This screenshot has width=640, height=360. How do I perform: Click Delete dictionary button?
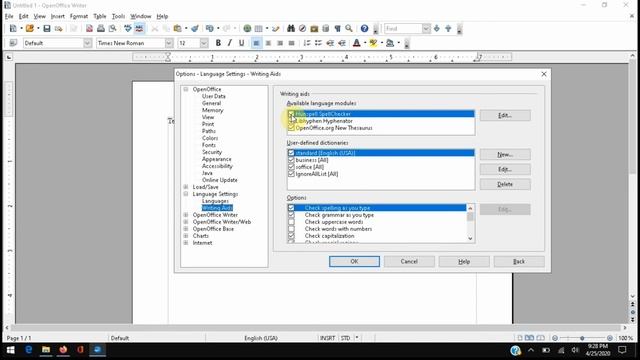[505, 184]
